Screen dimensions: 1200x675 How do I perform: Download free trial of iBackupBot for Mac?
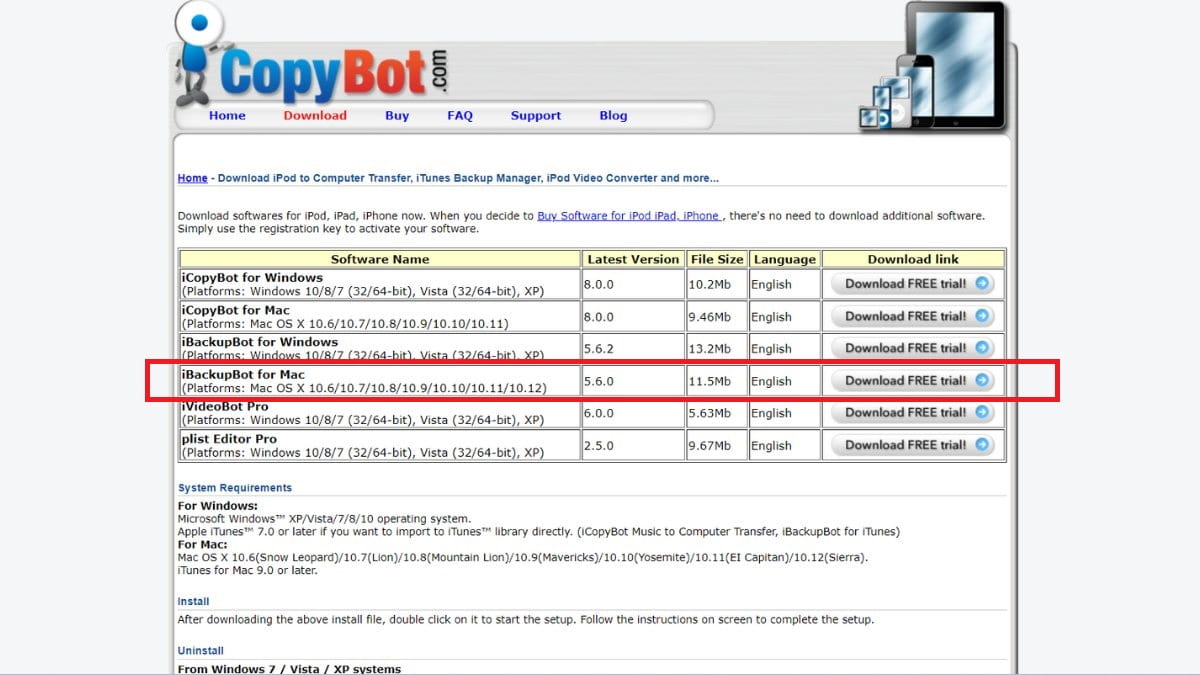[905, 380]
